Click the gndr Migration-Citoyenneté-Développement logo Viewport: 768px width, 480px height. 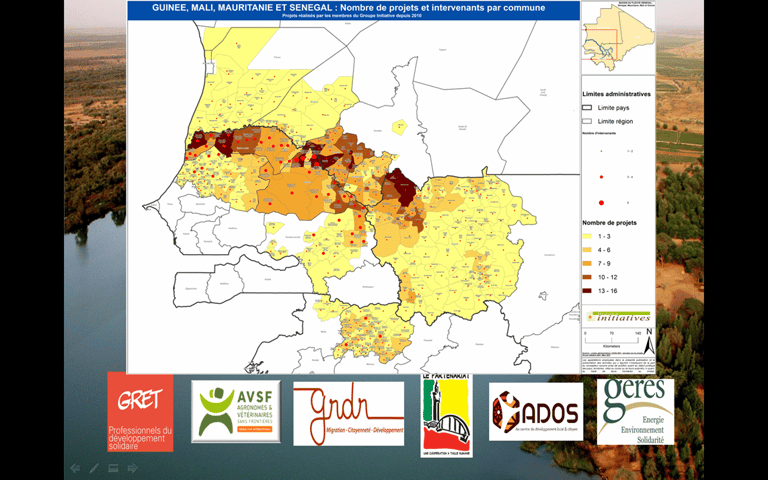(x=349, y=414)
